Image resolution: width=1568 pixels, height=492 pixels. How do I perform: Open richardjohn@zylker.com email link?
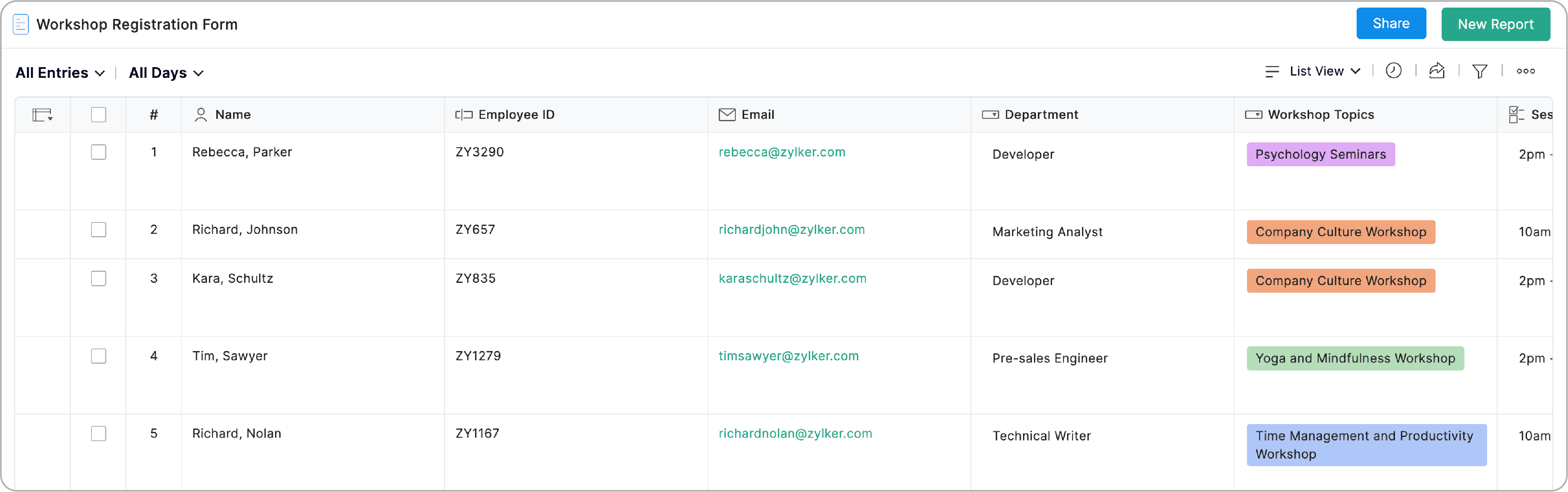791,230
